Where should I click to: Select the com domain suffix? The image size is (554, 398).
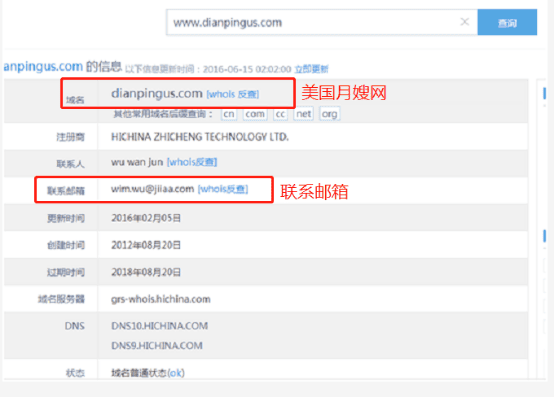[255, 114]
